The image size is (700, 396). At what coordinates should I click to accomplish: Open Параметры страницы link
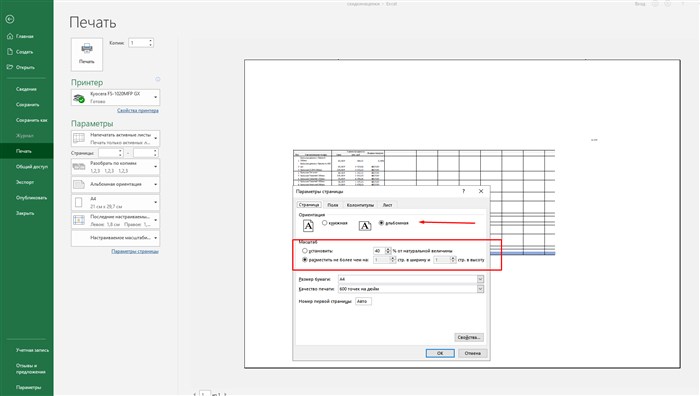tap(135, 251)
